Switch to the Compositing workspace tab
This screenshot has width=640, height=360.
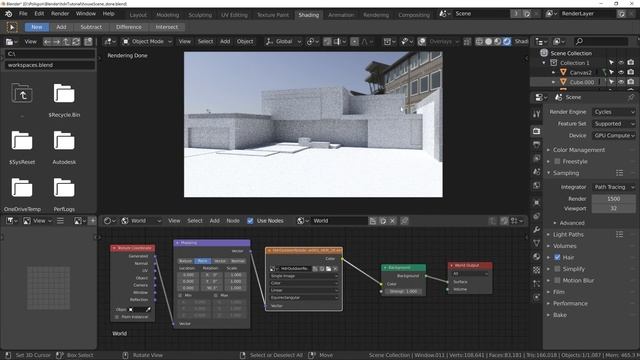coord(414,15)
